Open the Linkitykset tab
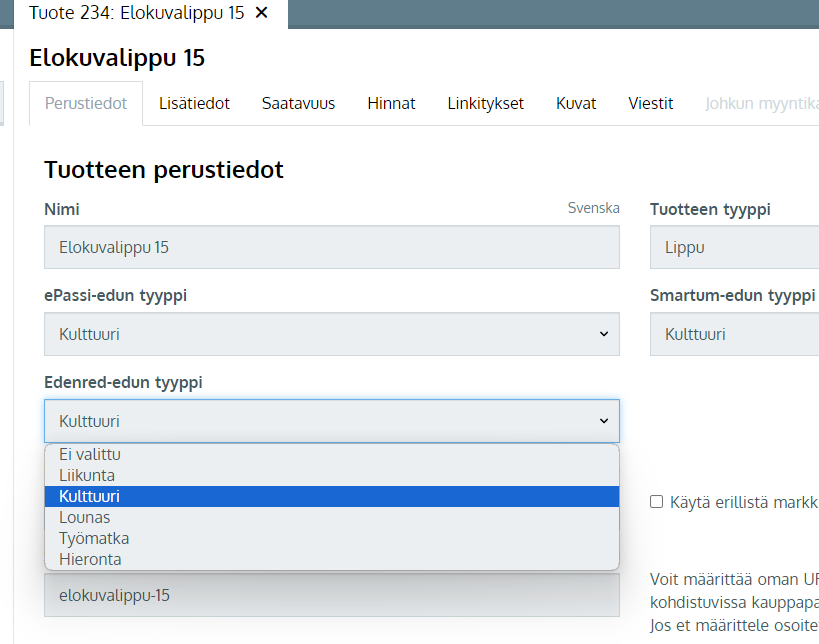The image size is (819, 644). tap(485, 103)
